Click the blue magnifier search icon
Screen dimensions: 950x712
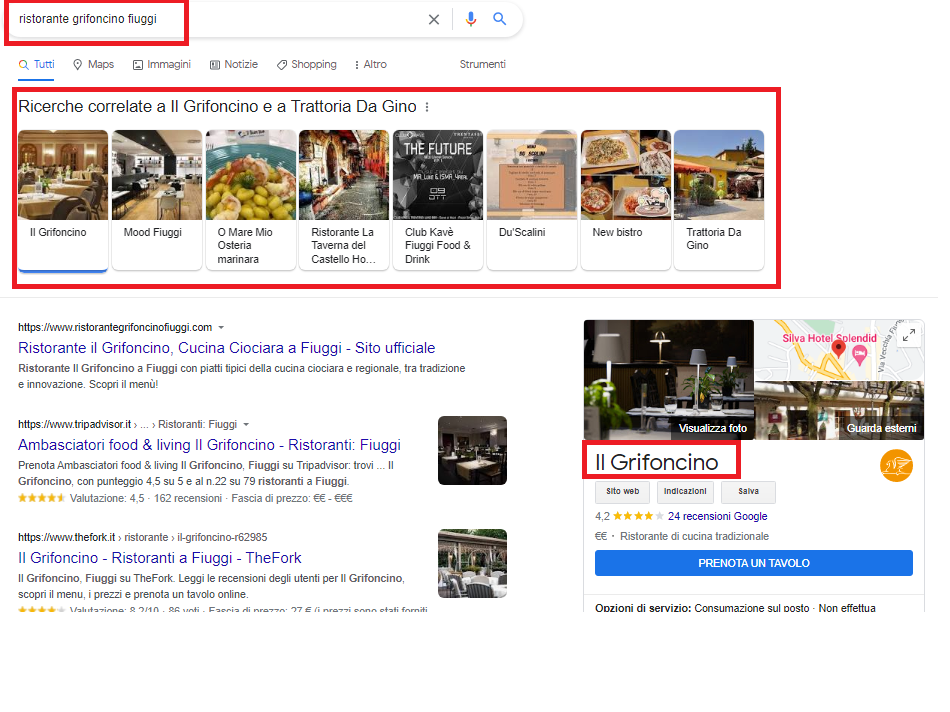pyautogui.click(x=499, y=19)
